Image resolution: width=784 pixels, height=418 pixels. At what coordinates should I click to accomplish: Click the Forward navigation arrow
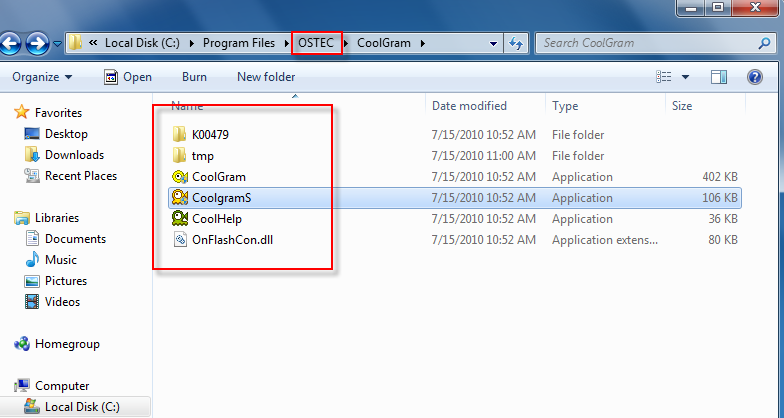click(38, 44)
